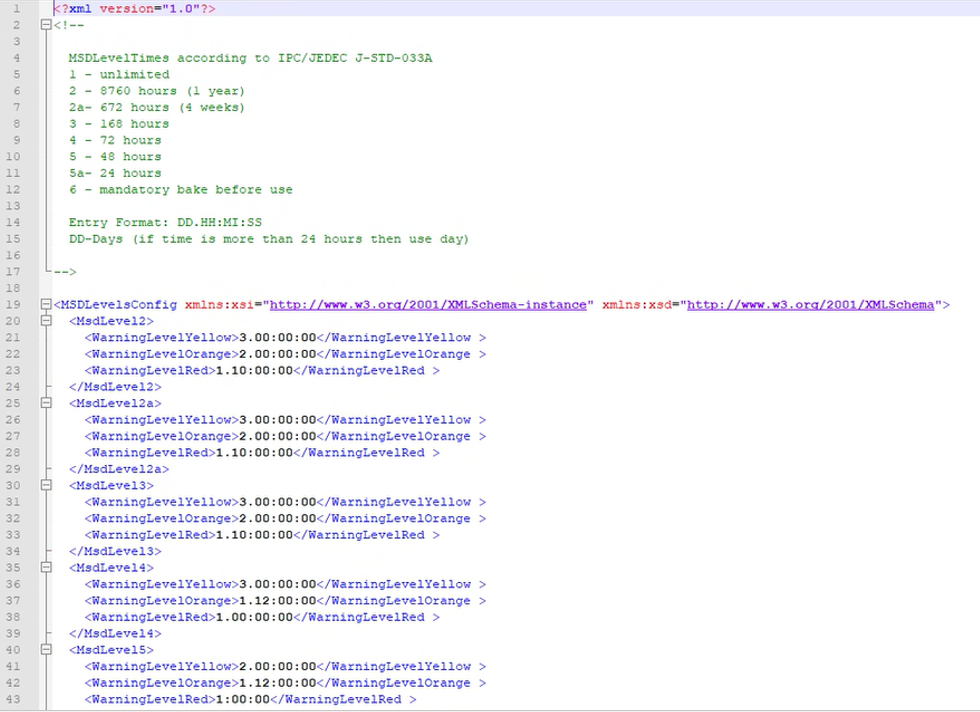The image size is (980, 712).
Task: Click the xmlns:xsi attribute name
Action: click(x=219, y=305)
